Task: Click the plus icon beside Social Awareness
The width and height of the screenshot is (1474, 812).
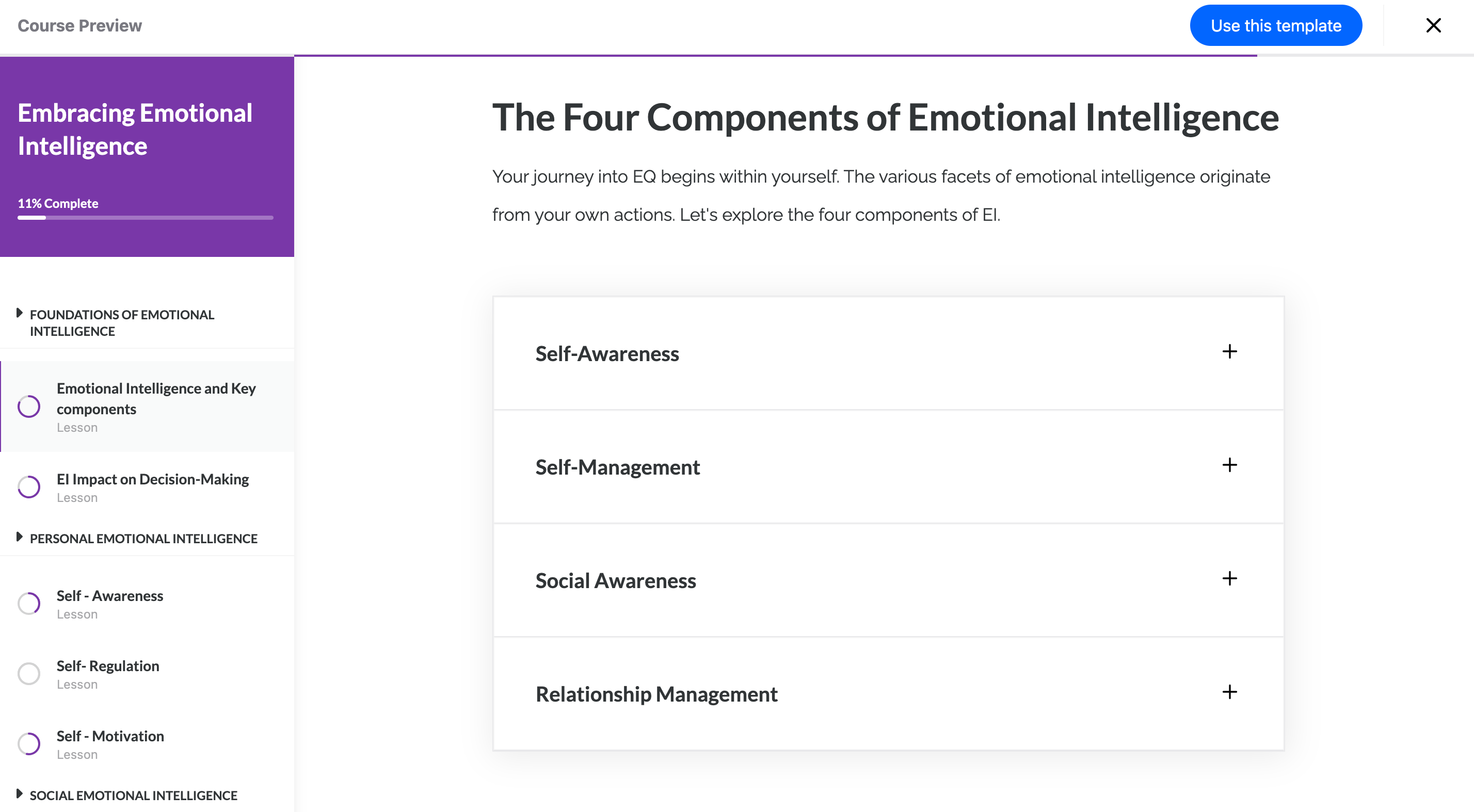Action: pos(1229,579)
